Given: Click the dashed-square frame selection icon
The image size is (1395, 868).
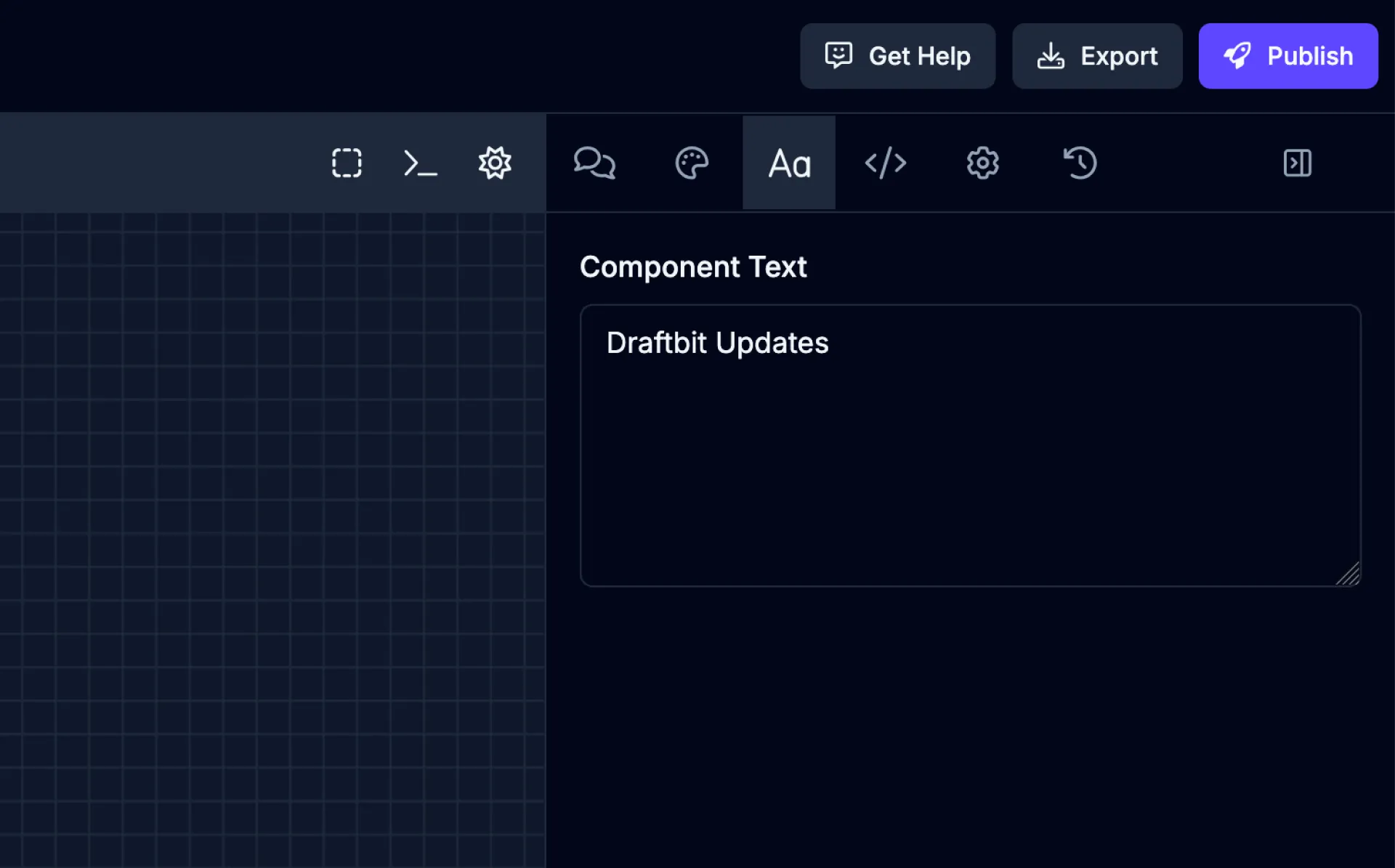Looking at the screenshot, I should tap(347, 163).
